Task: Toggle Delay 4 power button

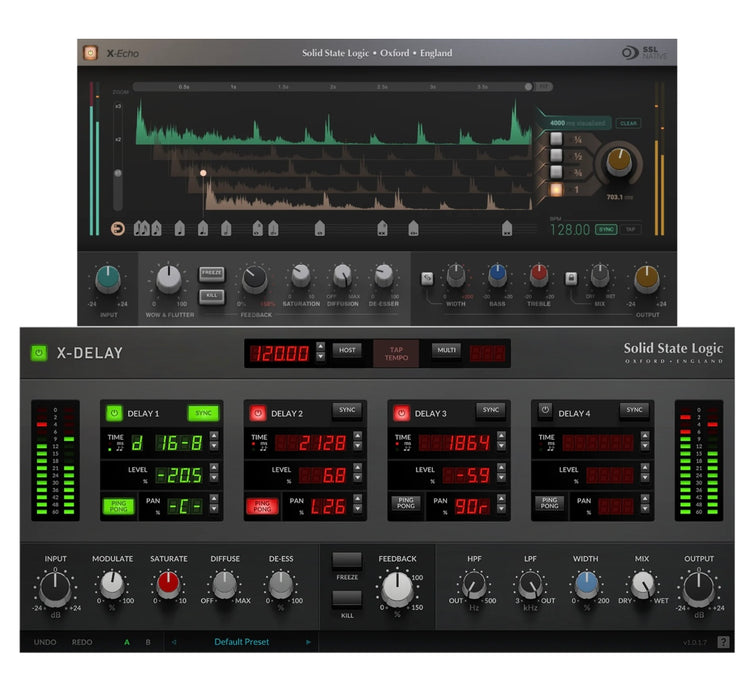Action: (545, 410)
